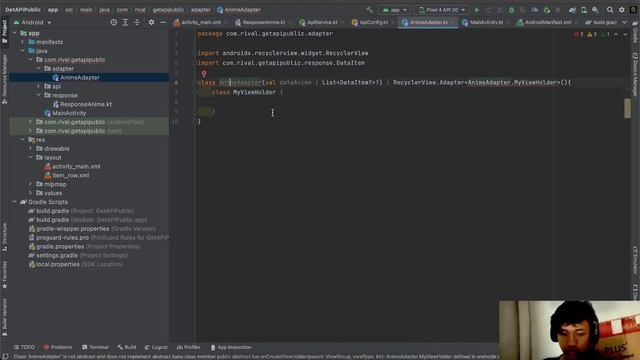Expand the api package
The image size is (640, 360).
(x=39, y=87)
